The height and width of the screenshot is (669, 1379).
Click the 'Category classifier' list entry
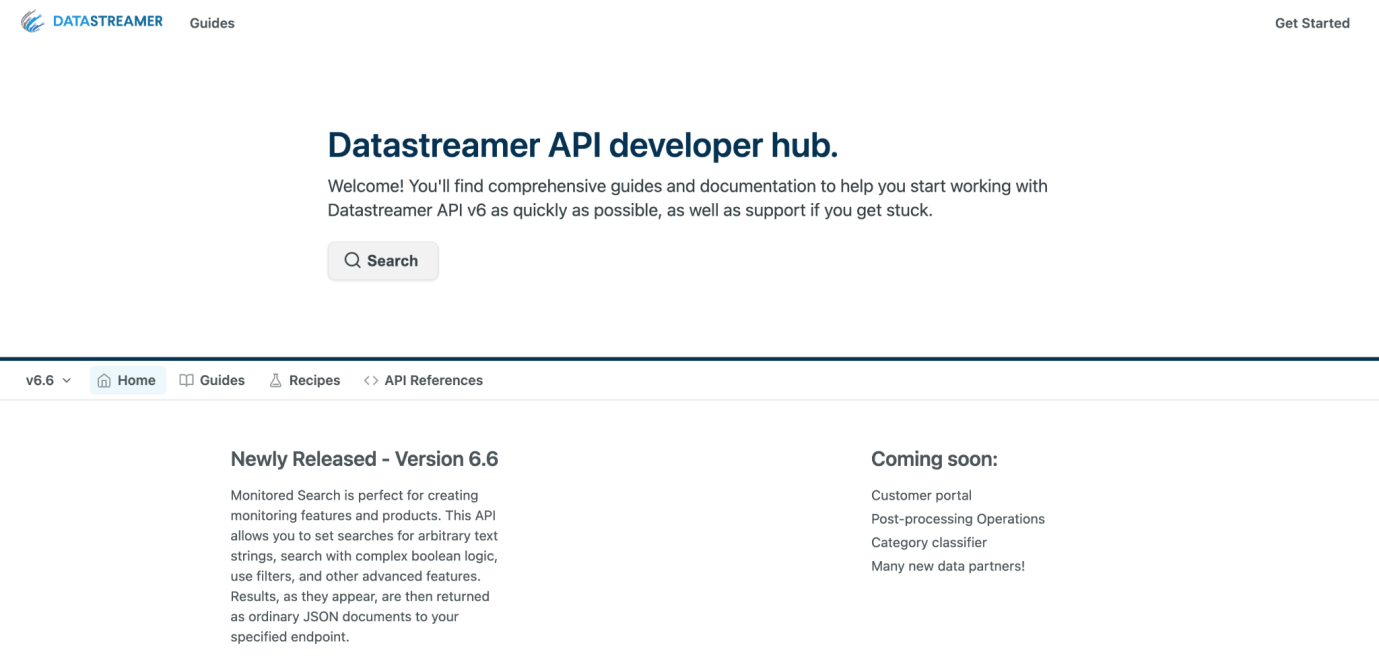pyautogui.click(x=929, y=542)
